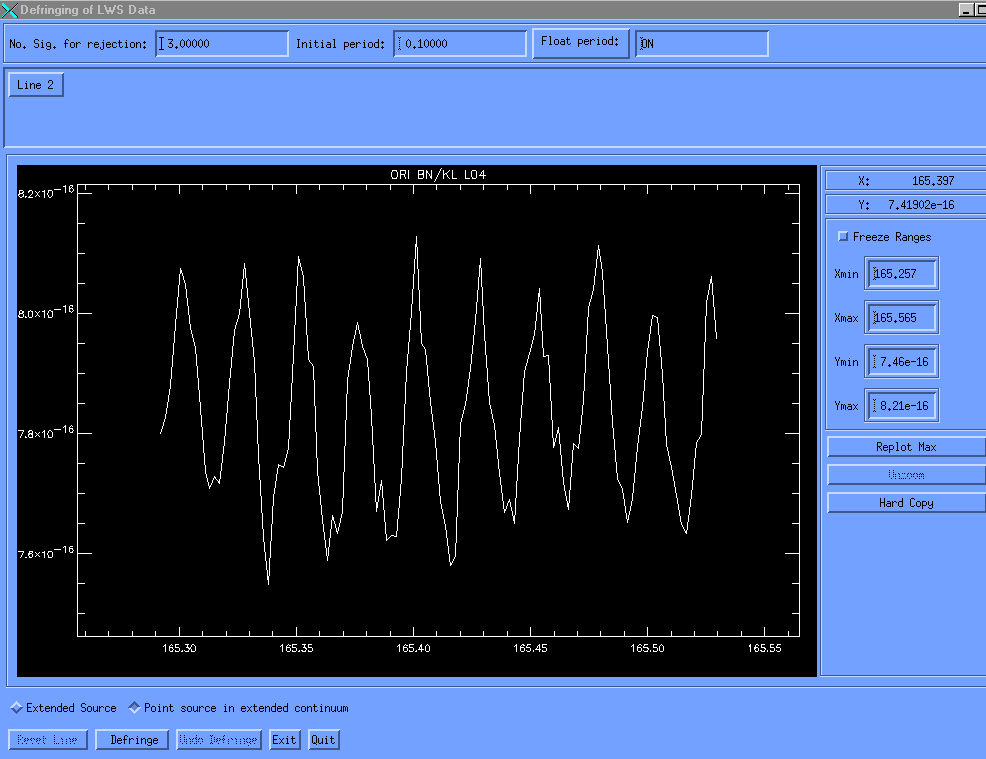Click the Undo Defringe button
Image resolution: width=986 pixels, height=759 pixels.
tap(219, 740)
